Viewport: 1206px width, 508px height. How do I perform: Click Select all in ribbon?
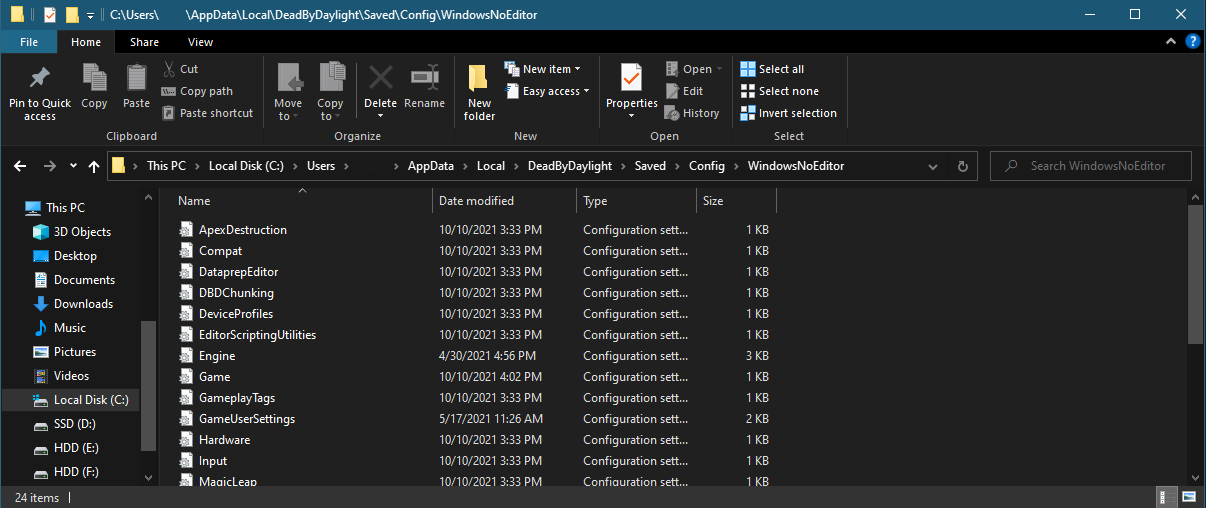click(x=772, y=69)
